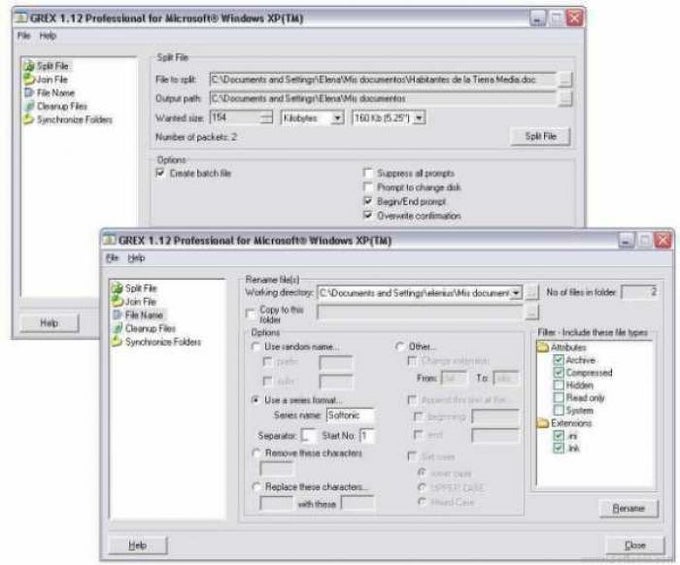Image resolution: width=680 pixels, height=565 pixels.
Task: Open Help menu in back window
Action: (x=48, y=36)
